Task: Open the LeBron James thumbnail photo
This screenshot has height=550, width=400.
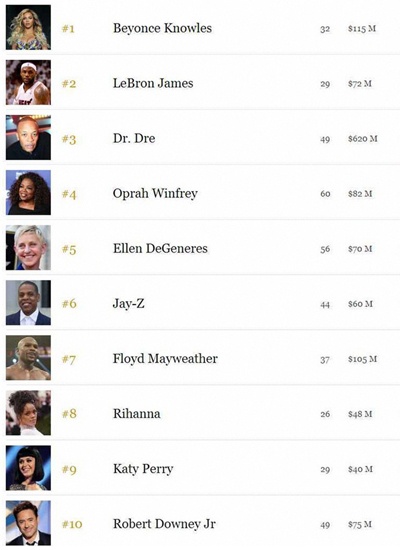Action: pyautogui.click(x=28, y=82)
